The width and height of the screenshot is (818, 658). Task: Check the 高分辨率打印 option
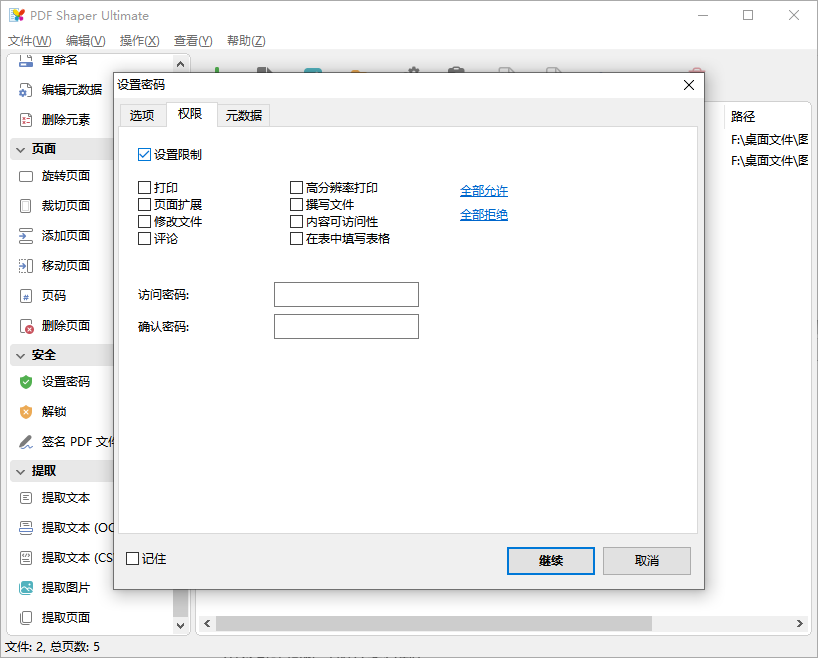[x=295, y=187]
